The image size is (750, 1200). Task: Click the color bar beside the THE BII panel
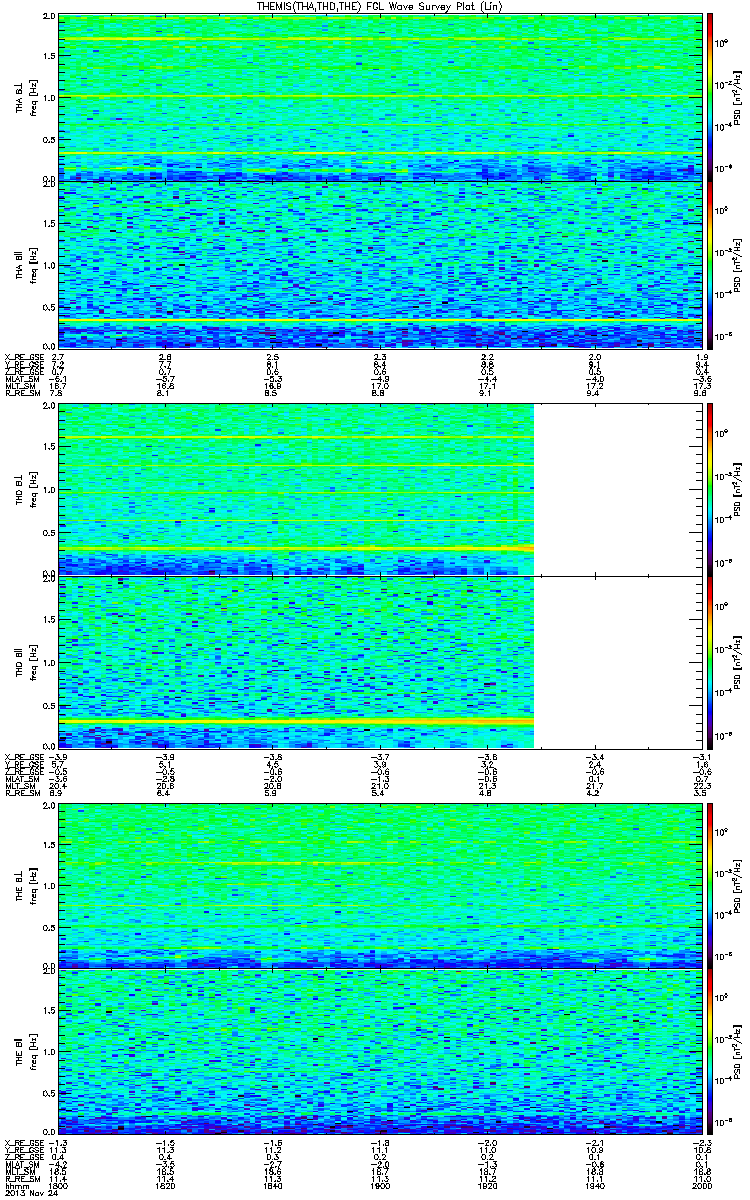point(709,1052)
